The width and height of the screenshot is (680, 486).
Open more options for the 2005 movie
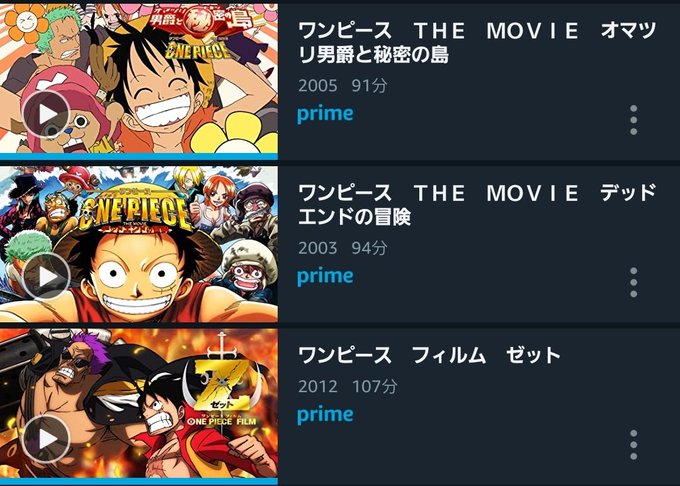click(x=634, y=120)
